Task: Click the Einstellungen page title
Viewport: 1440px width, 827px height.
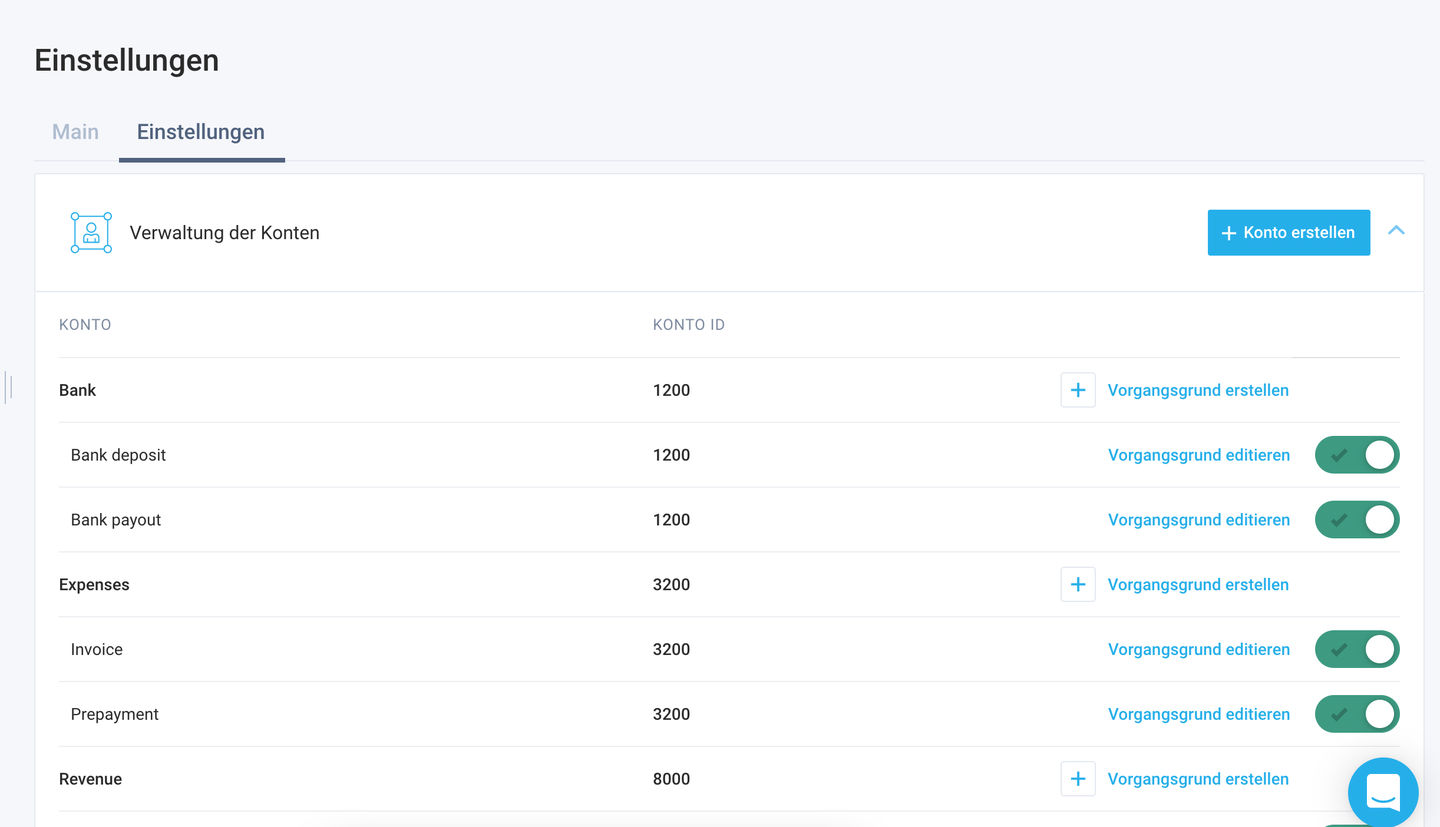Action: point(127,60)
